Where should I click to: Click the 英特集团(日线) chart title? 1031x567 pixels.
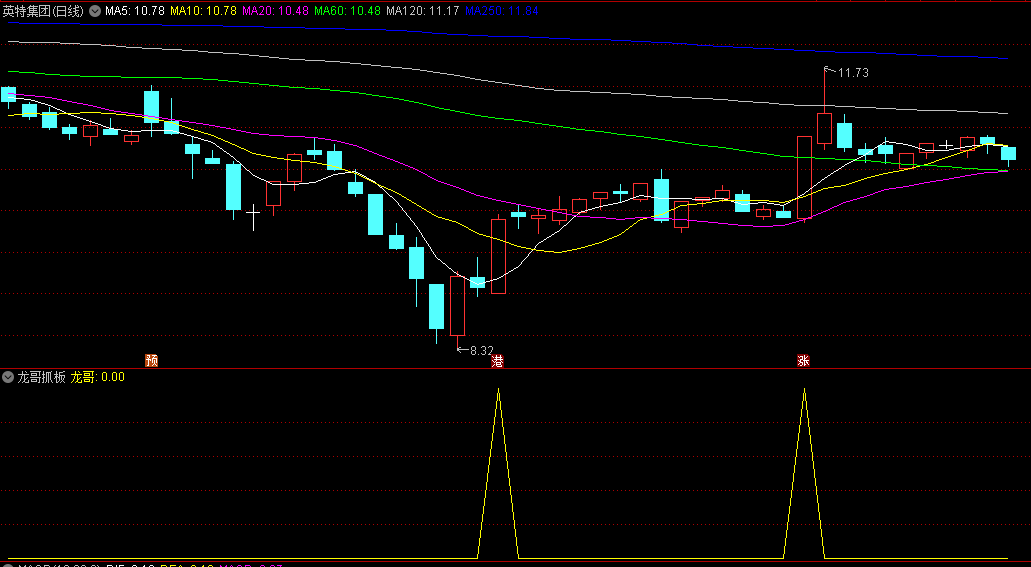click(x=43, y=11)
